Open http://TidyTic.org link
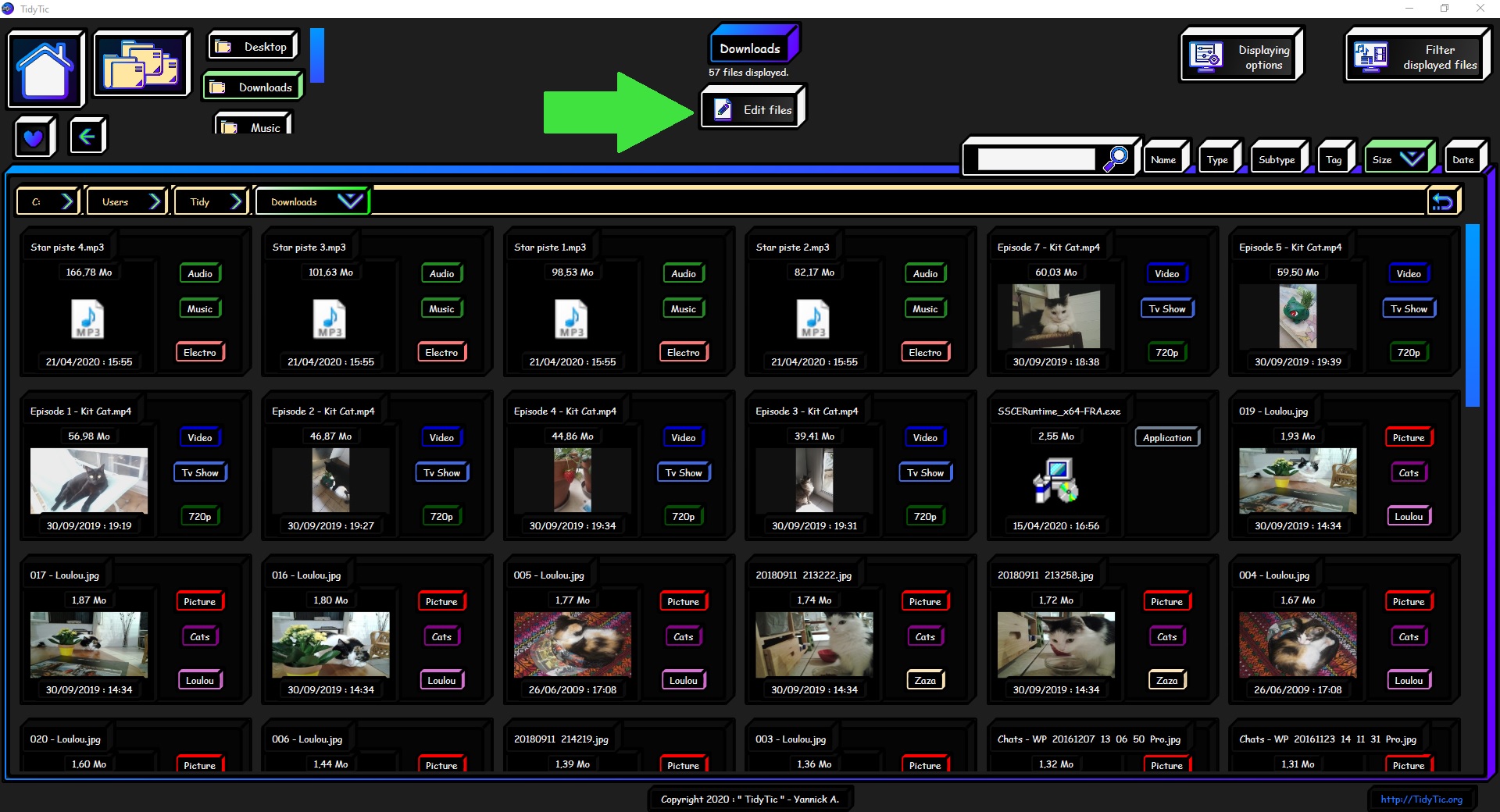Image resolution: width=1500 pixels, height=812 pixels. pyautogui.click(x=1421, y=799)
